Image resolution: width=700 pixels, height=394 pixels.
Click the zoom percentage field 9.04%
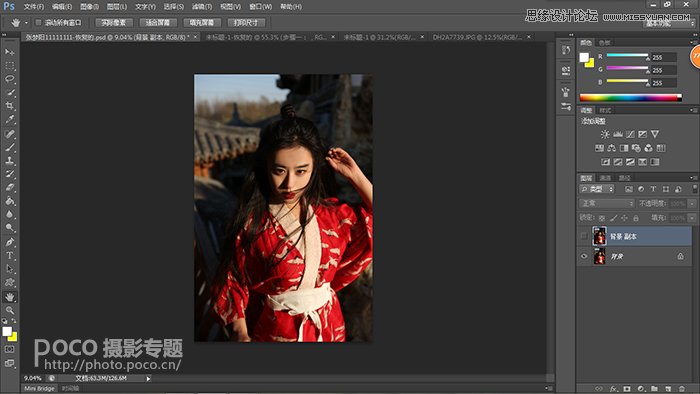pos(33,378)
